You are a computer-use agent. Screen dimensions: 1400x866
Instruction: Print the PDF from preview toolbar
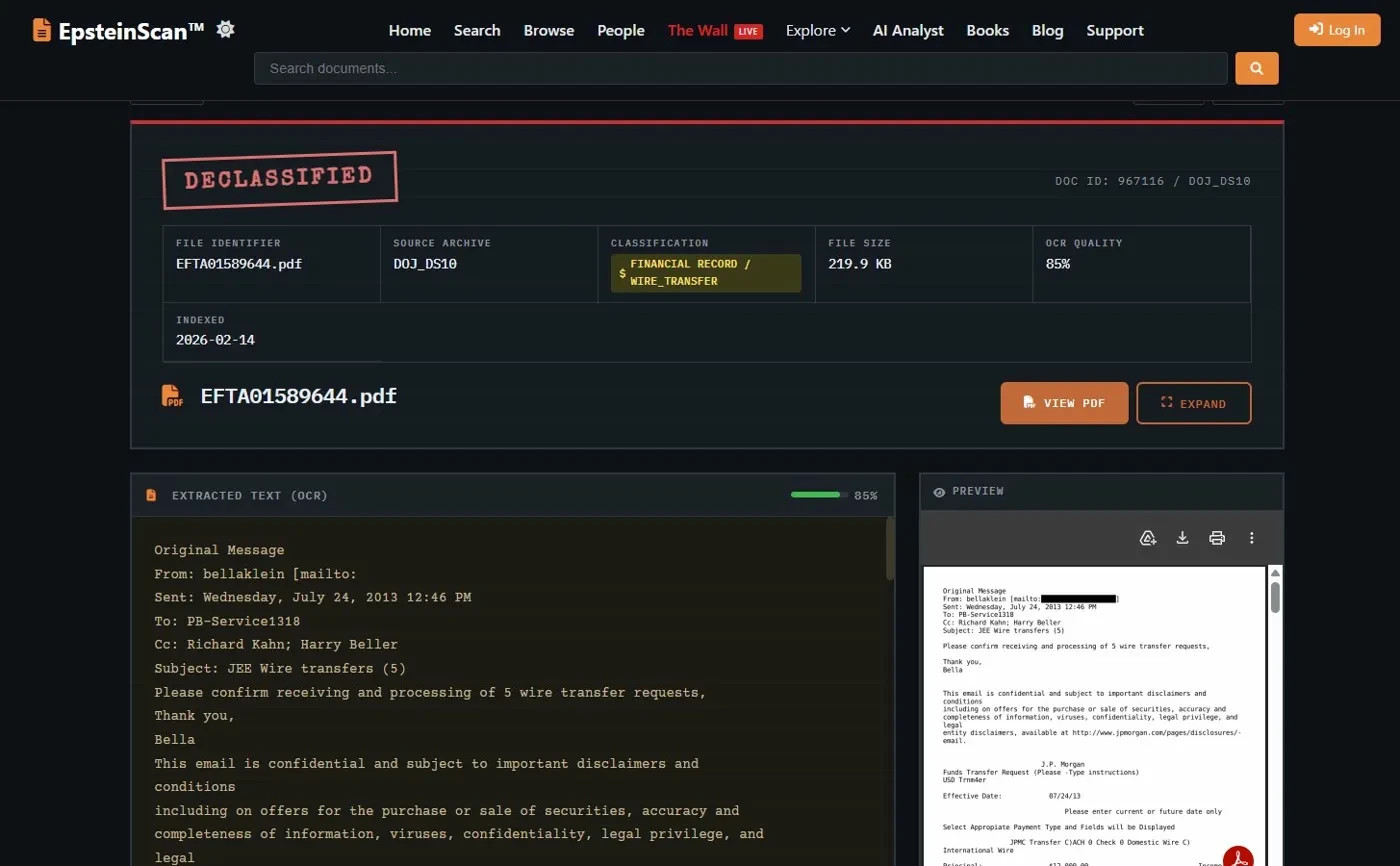click(x=1217, y=538)
